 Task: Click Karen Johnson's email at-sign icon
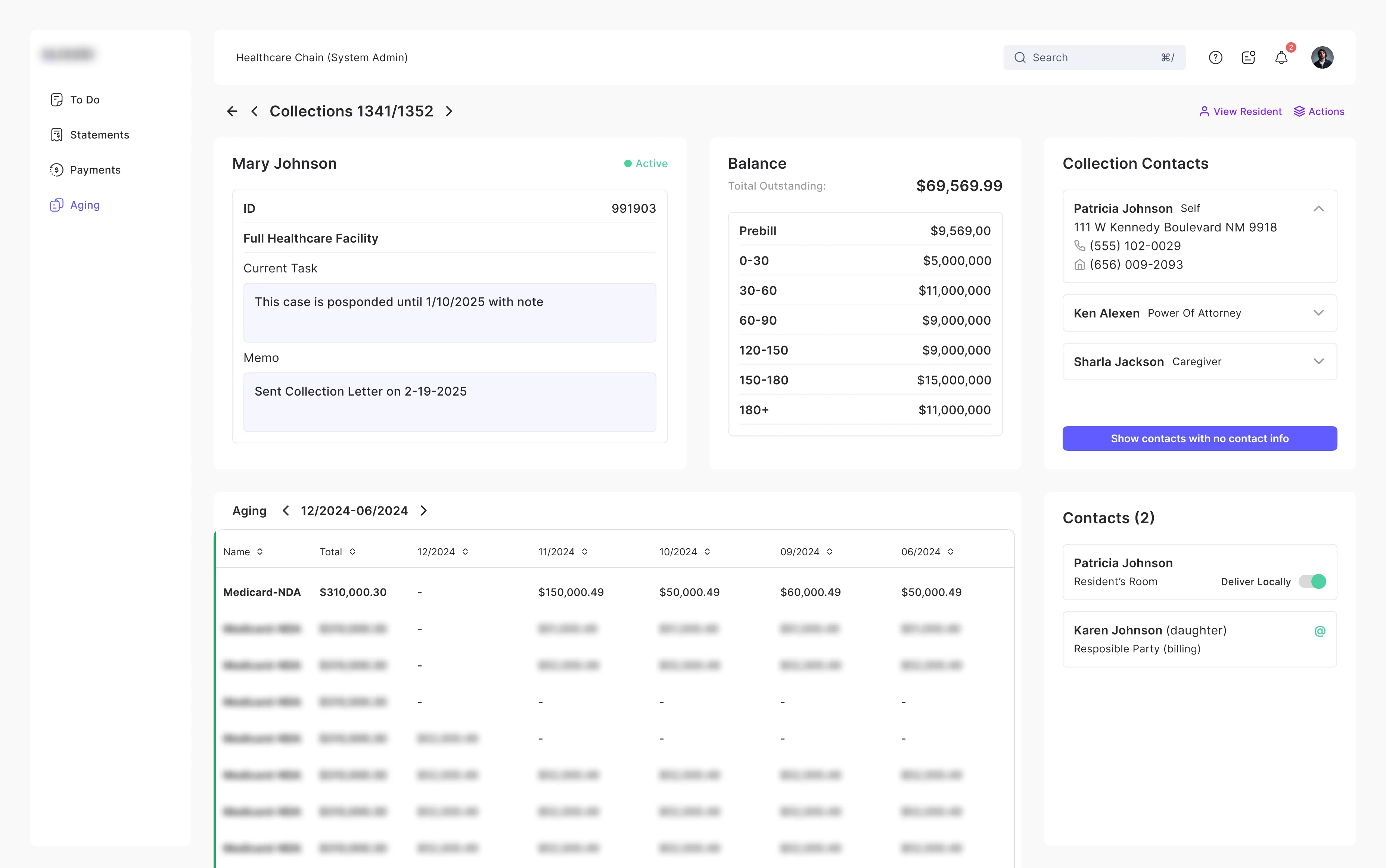1320,631
